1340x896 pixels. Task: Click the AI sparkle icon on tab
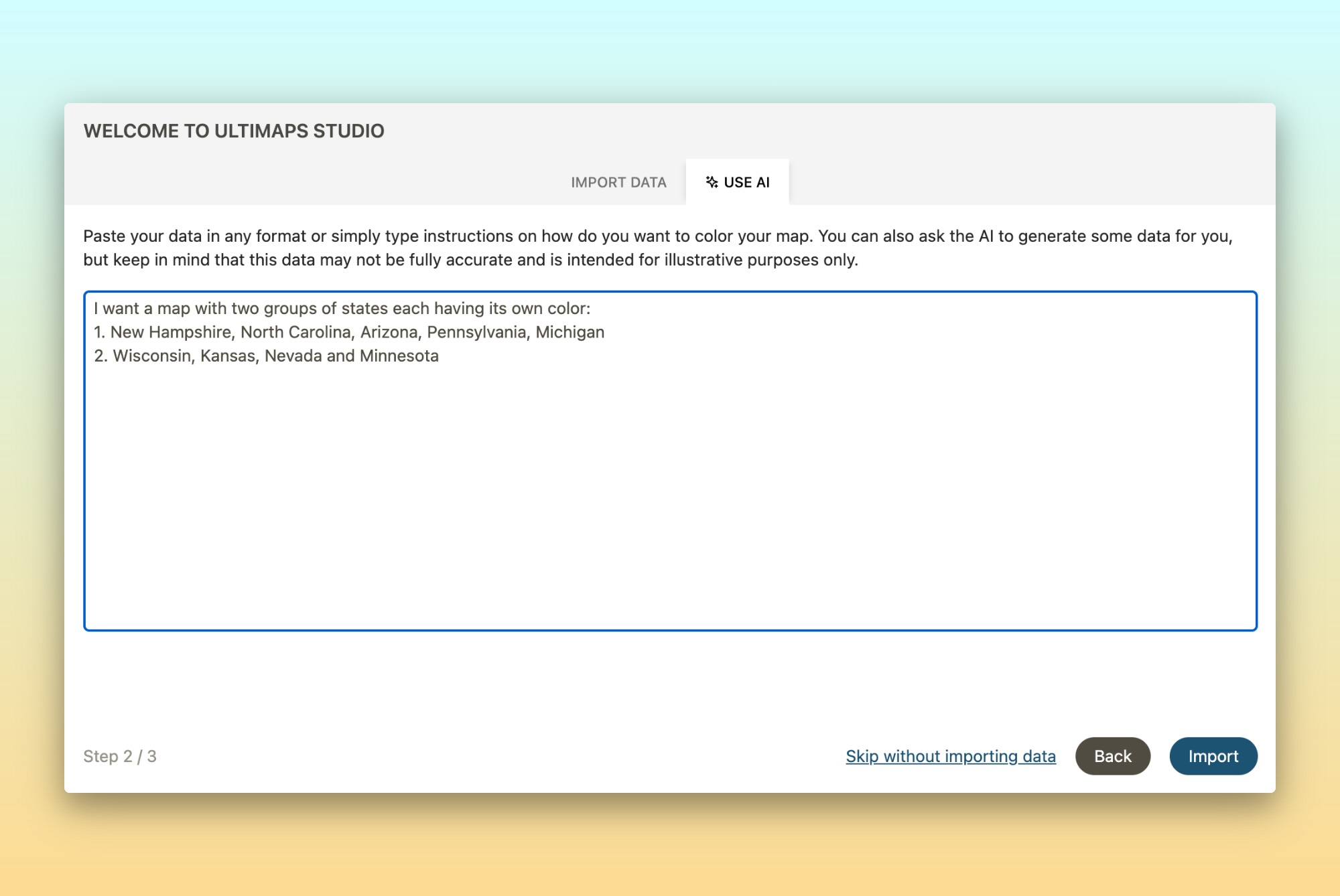tap(712, 182)
